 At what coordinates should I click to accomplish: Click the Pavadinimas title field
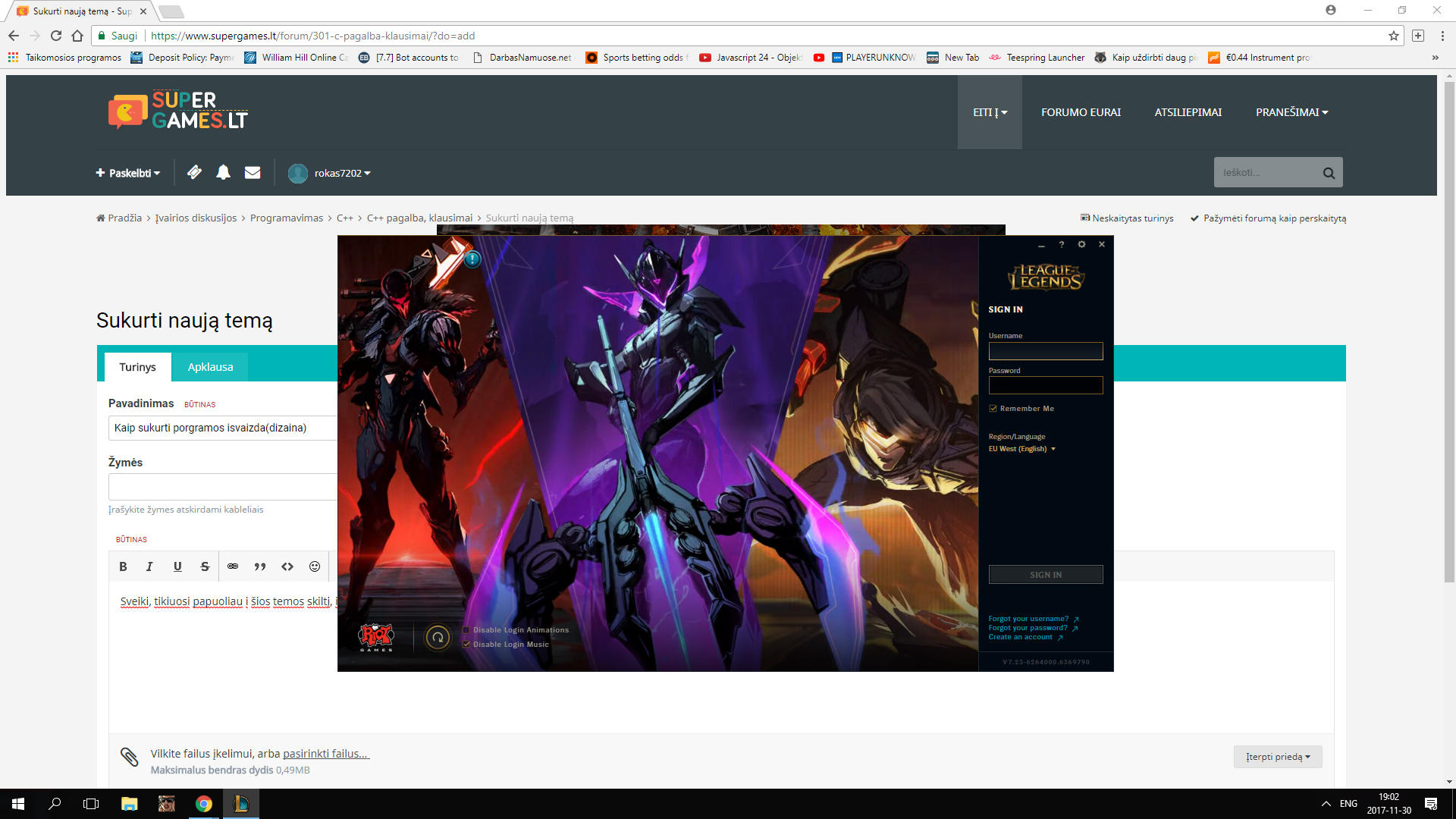click(x=223, y=428)
